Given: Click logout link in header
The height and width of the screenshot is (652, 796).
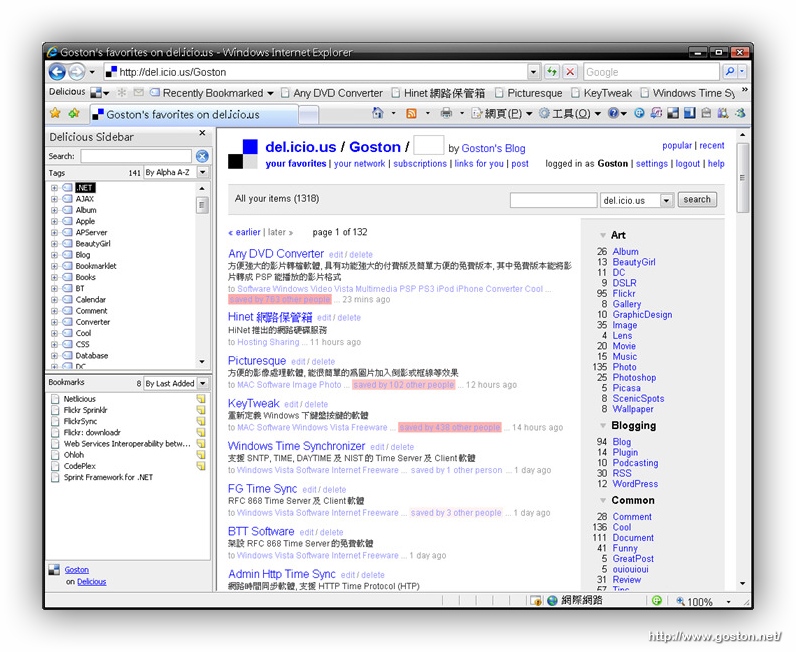Looking at the screenshot, I should (x=688, y=164).
